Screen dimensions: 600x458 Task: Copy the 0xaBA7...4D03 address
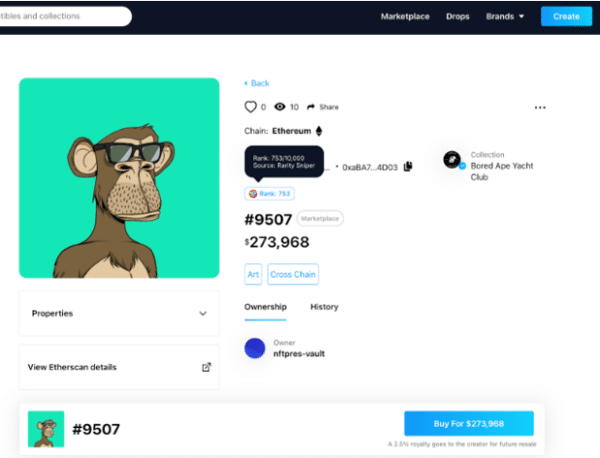[408, 166]
